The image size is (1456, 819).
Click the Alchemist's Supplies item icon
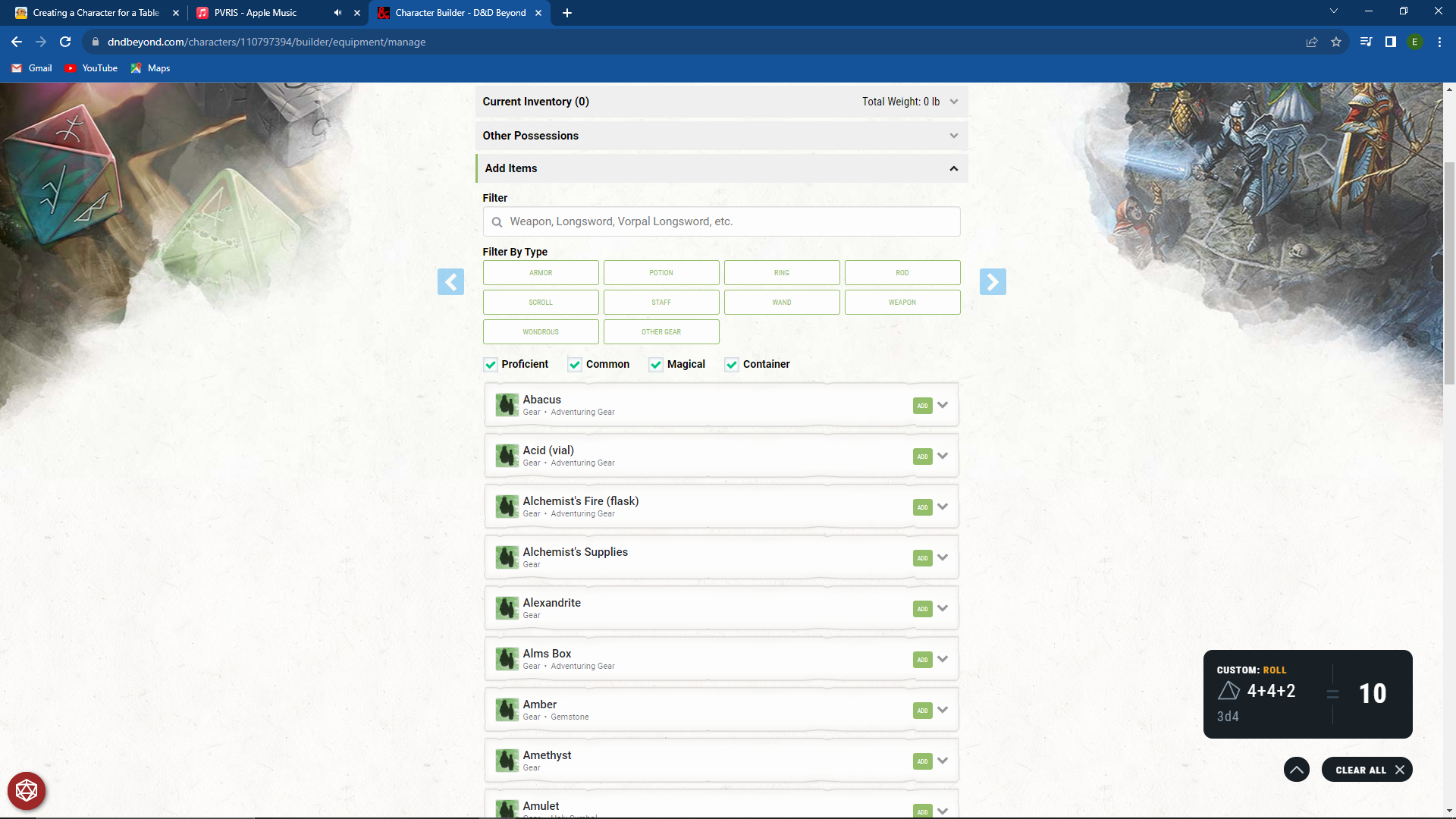pos(507,557)
